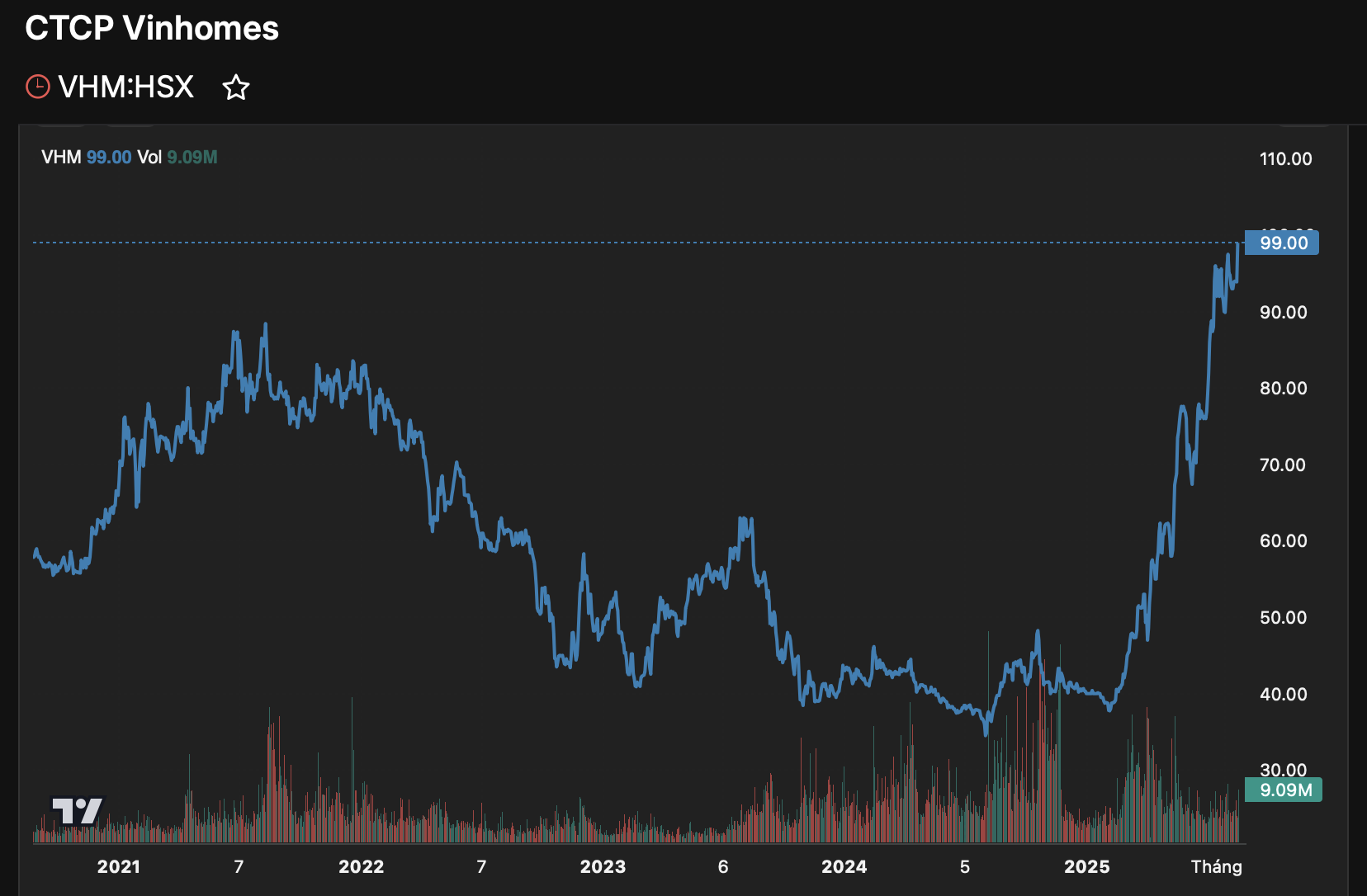
Task: Click the 2021 label on the time axis
Action: [119, 866]
